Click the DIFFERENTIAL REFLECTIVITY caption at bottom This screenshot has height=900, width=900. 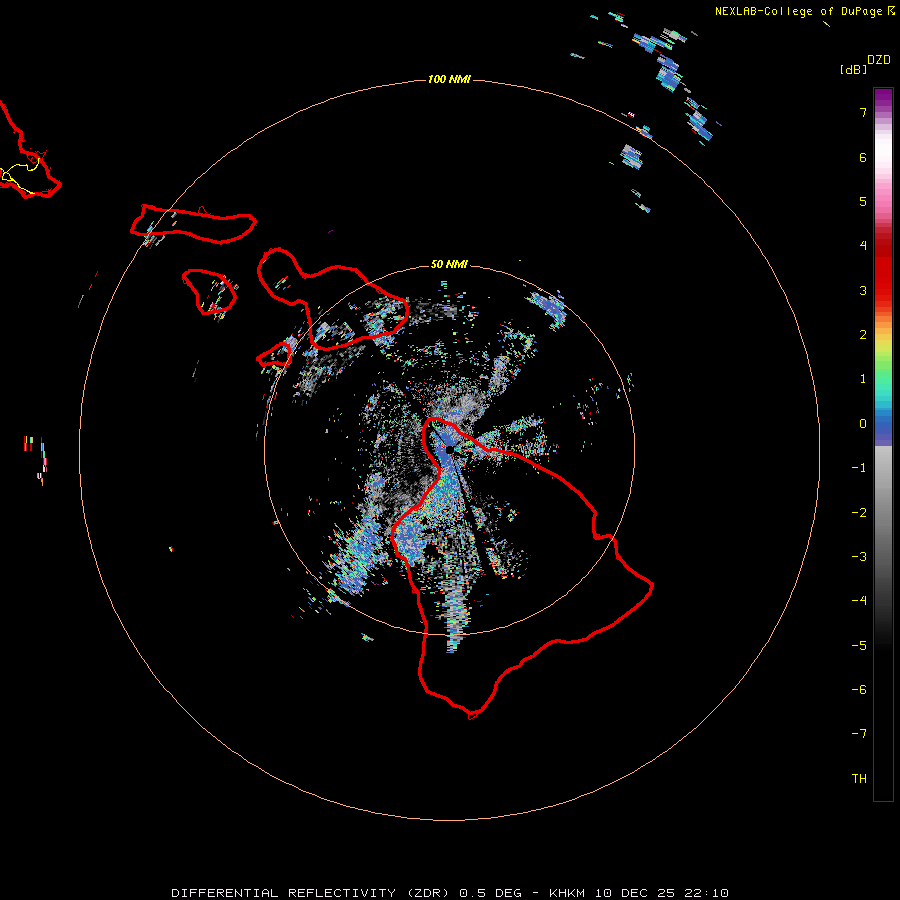point(284,893)
